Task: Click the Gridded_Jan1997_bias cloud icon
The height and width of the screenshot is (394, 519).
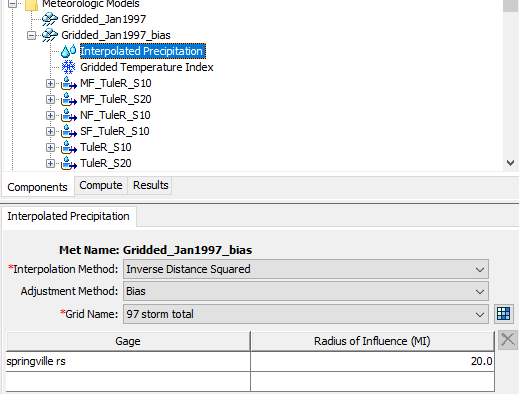Action: click(50, 35)
